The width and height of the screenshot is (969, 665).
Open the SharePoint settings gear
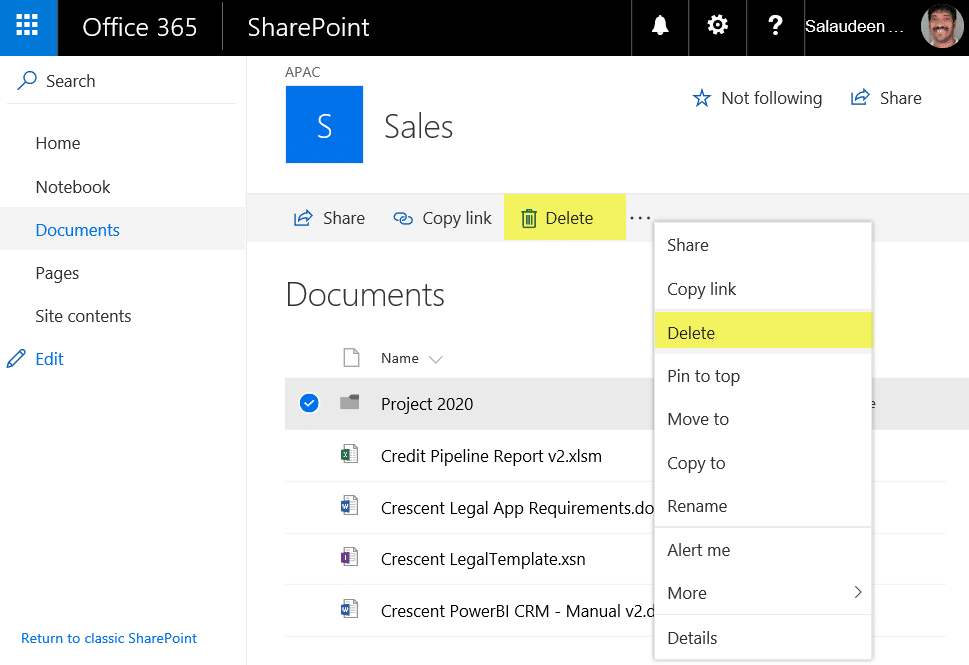[x=716, y=27]
